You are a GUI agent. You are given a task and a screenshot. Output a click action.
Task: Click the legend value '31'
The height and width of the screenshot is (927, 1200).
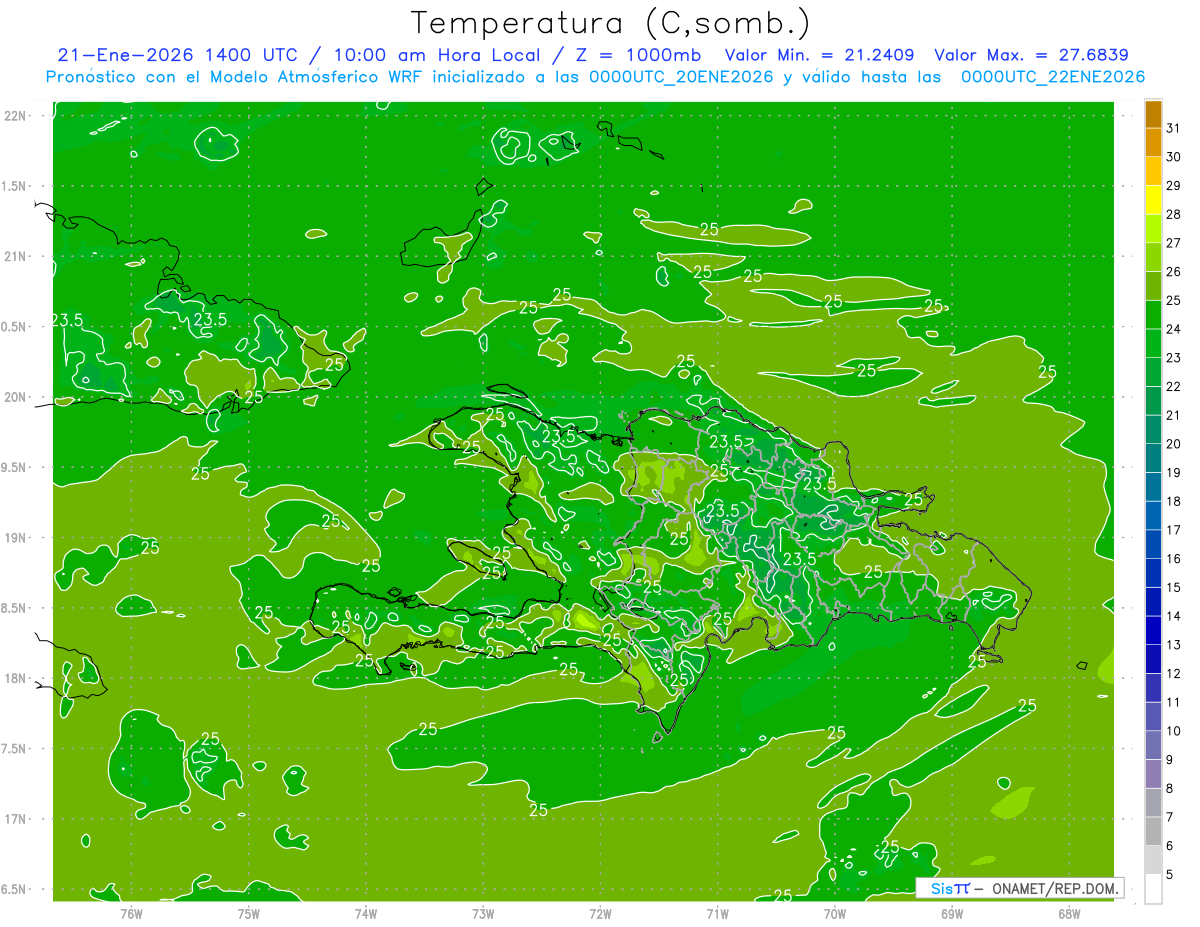click(1173, 128)
